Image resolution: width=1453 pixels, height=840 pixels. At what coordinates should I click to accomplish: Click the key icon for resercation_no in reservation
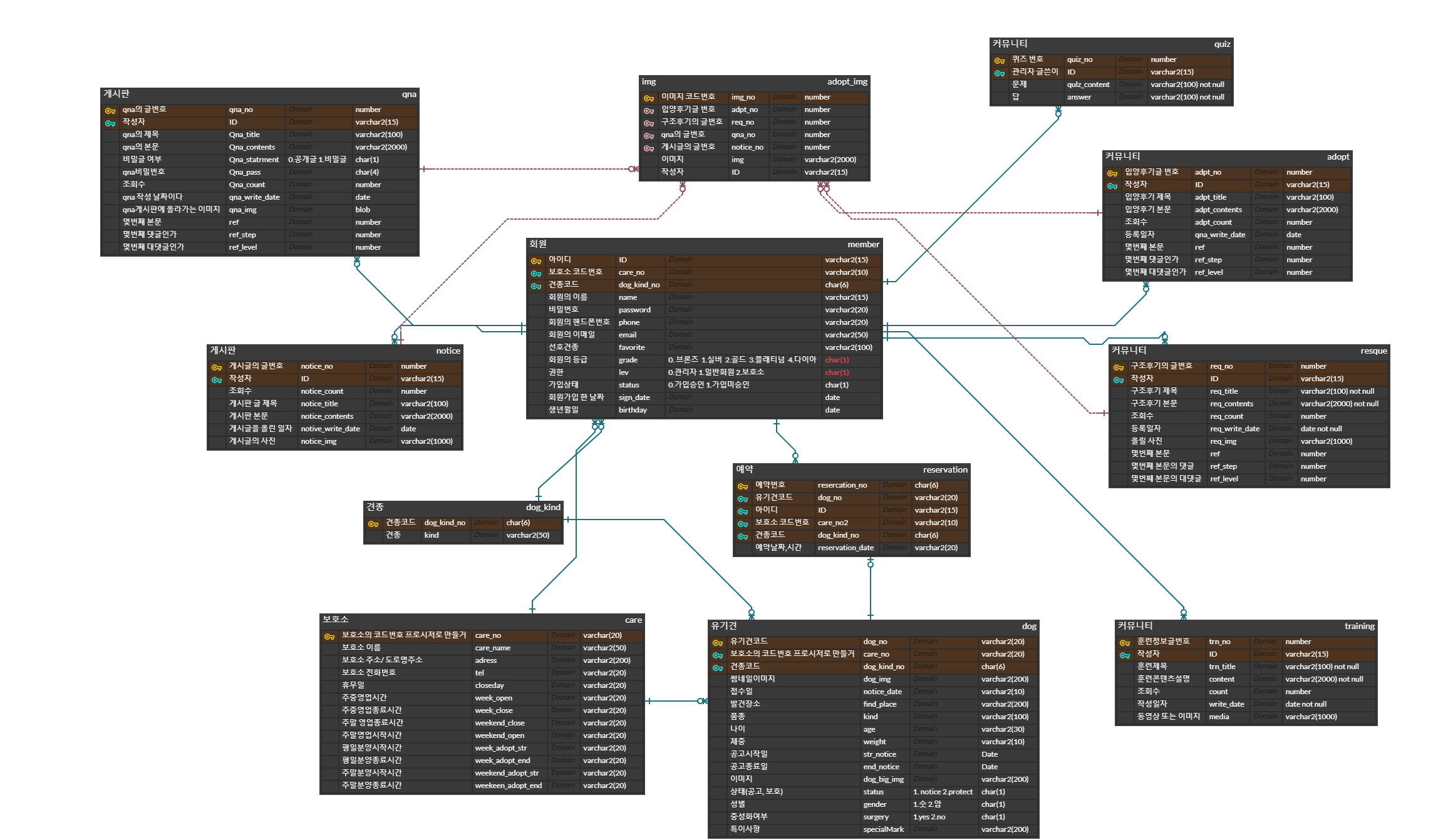(x=743, y=484)
